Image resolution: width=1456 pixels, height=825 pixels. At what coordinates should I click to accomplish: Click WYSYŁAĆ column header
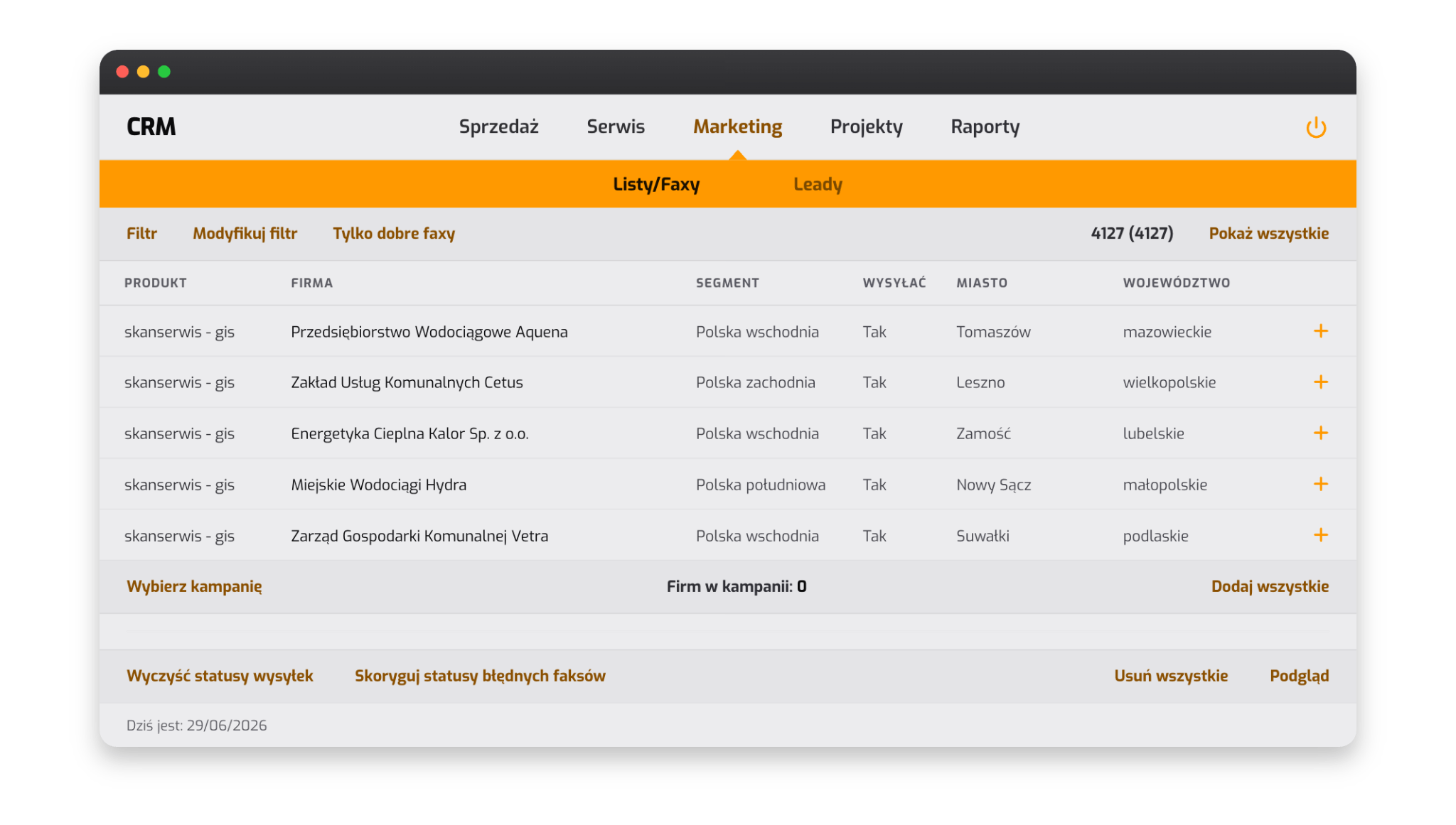[894, 283]
